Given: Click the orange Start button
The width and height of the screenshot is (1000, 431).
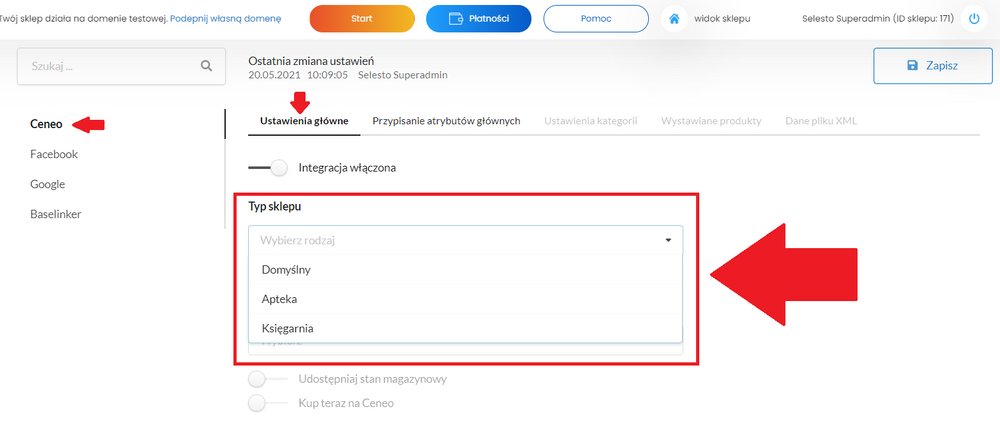Looking at the screenshot, I should pyautogui.click(x=362, y=19).
